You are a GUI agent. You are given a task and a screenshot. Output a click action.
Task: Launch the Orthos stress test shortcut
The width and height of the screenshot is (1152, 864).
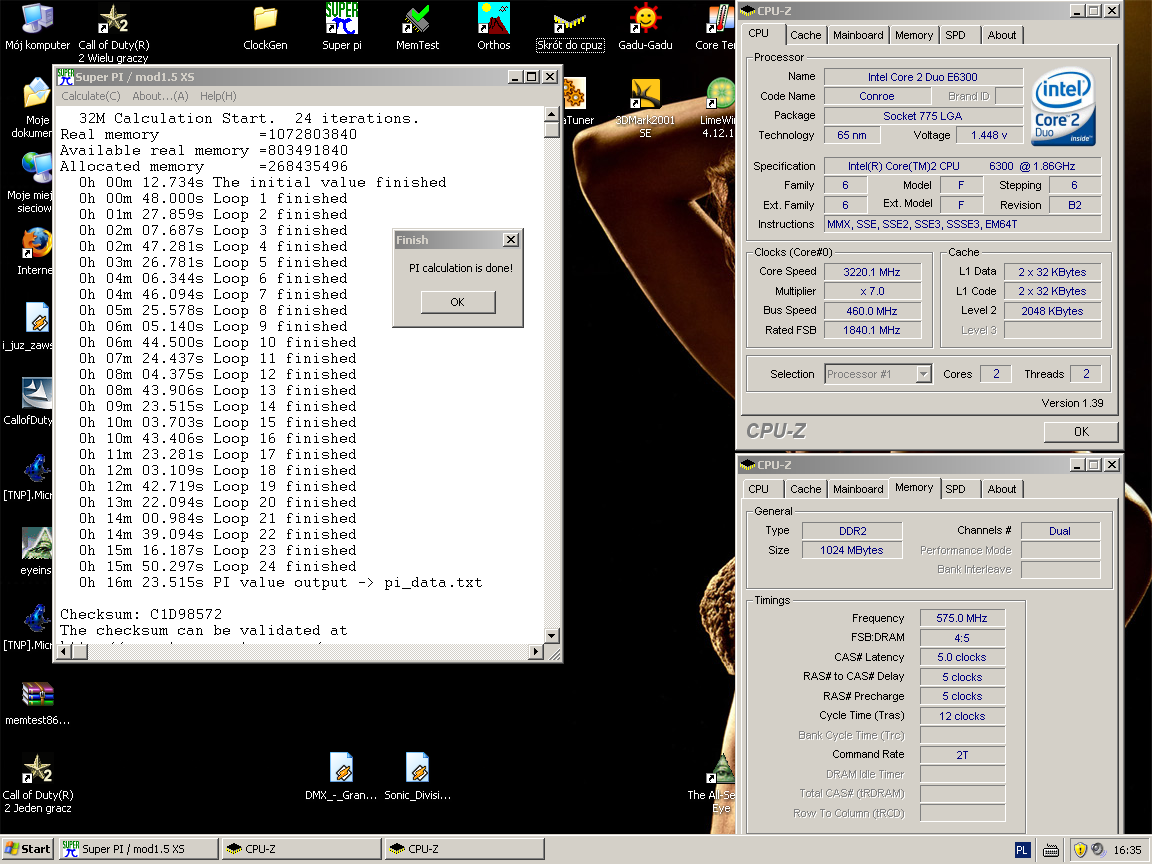click(493, 19)
